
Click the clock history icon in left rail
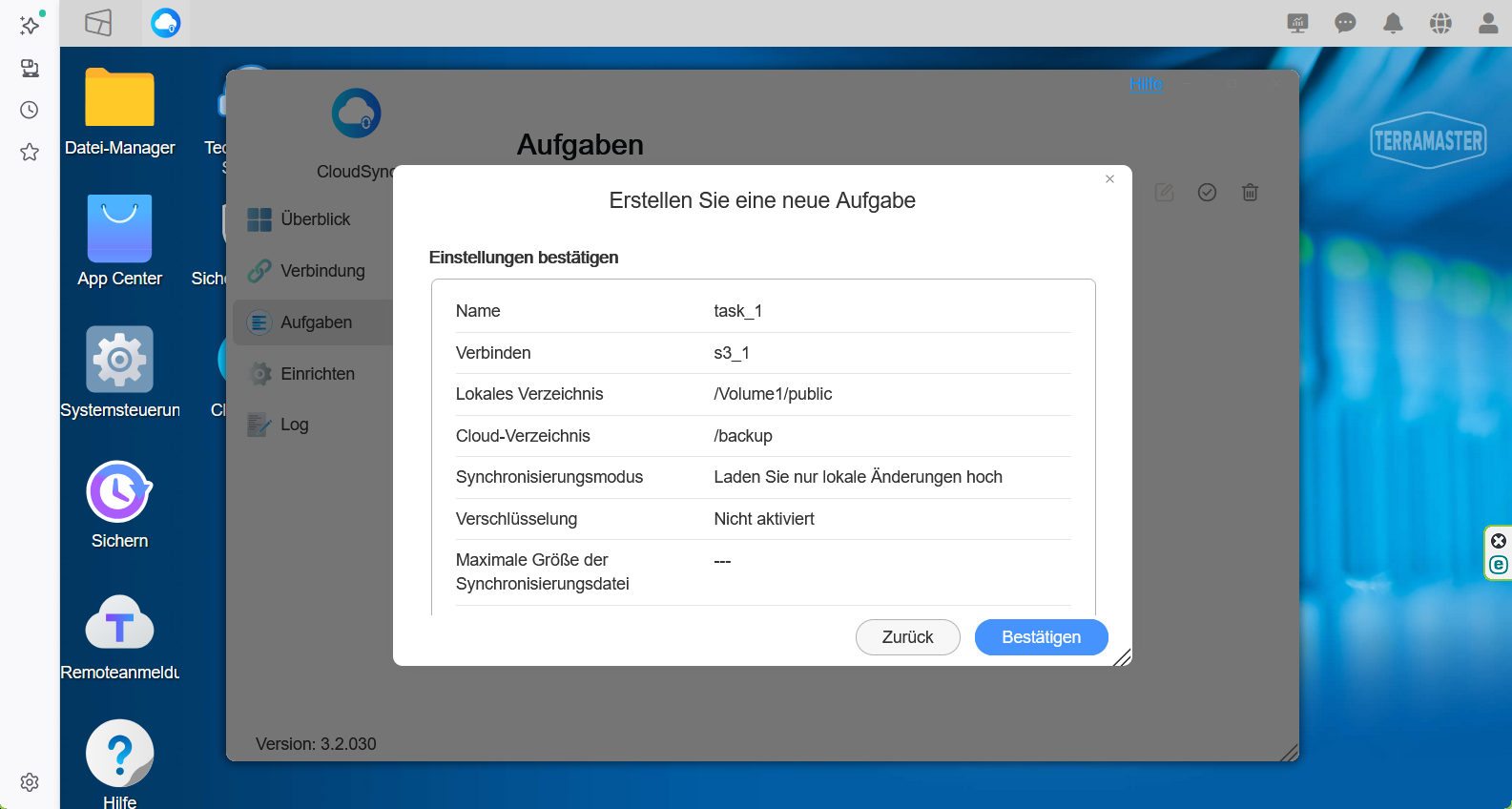point(30,110)
